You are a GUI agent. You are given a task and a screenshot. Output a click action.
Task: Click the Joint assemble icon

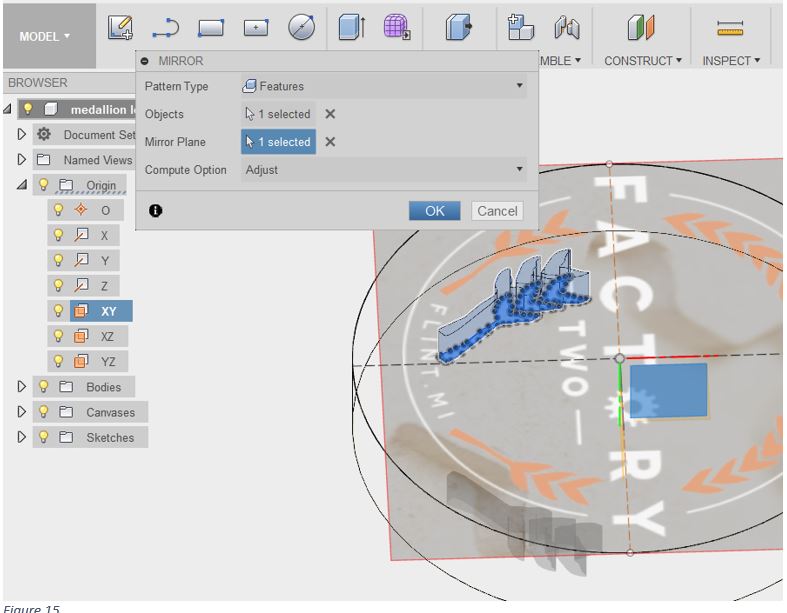[x=567, y=27]
